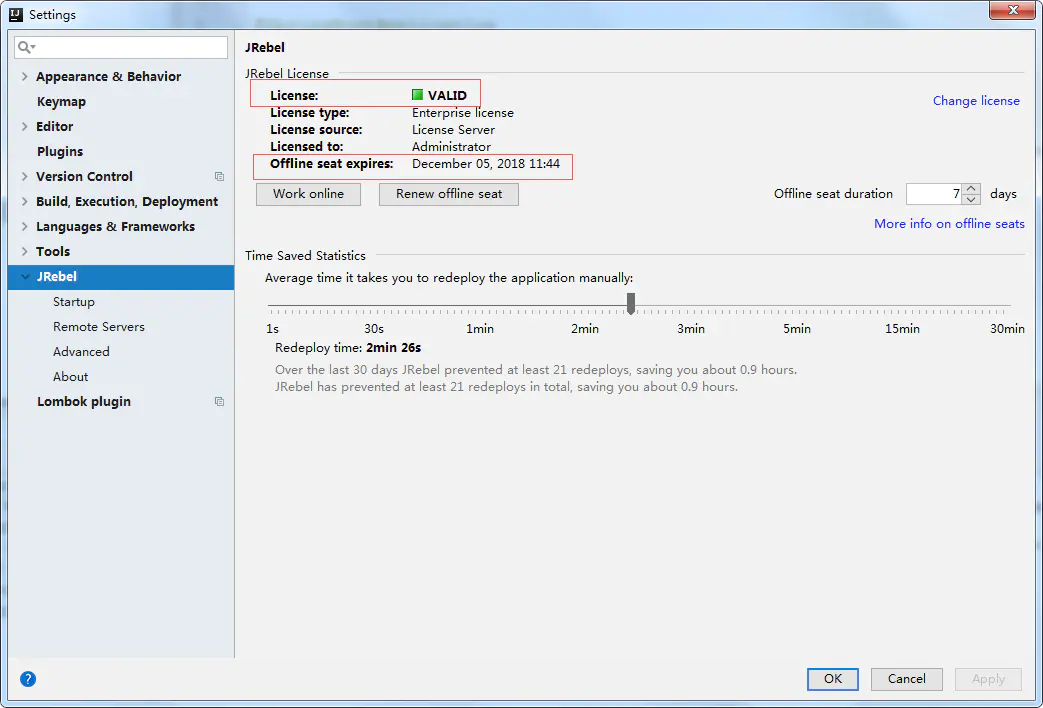Click the Enterprise license text

[462, 113]
